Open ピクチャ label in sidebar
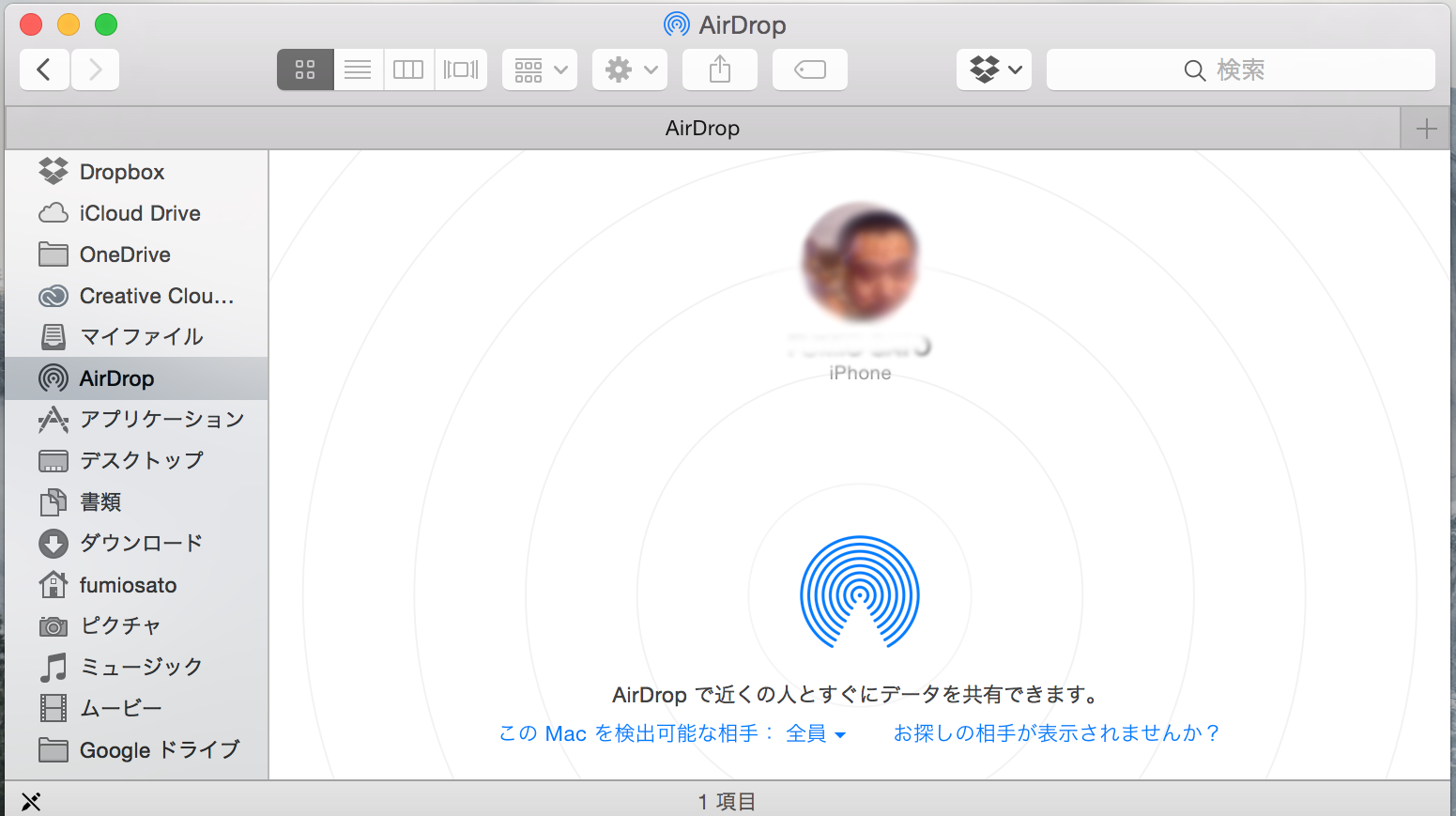The width and height of the screenshot is (1456, 816). [121, 626]
